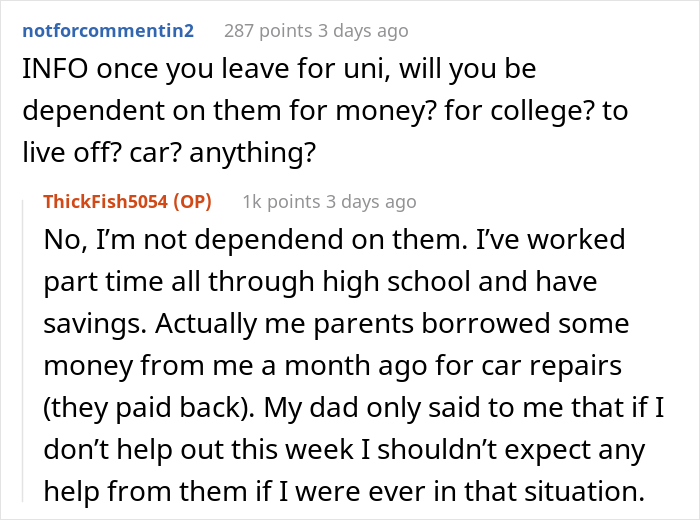Open ThickFish5054's user profile

click(107, 201)
